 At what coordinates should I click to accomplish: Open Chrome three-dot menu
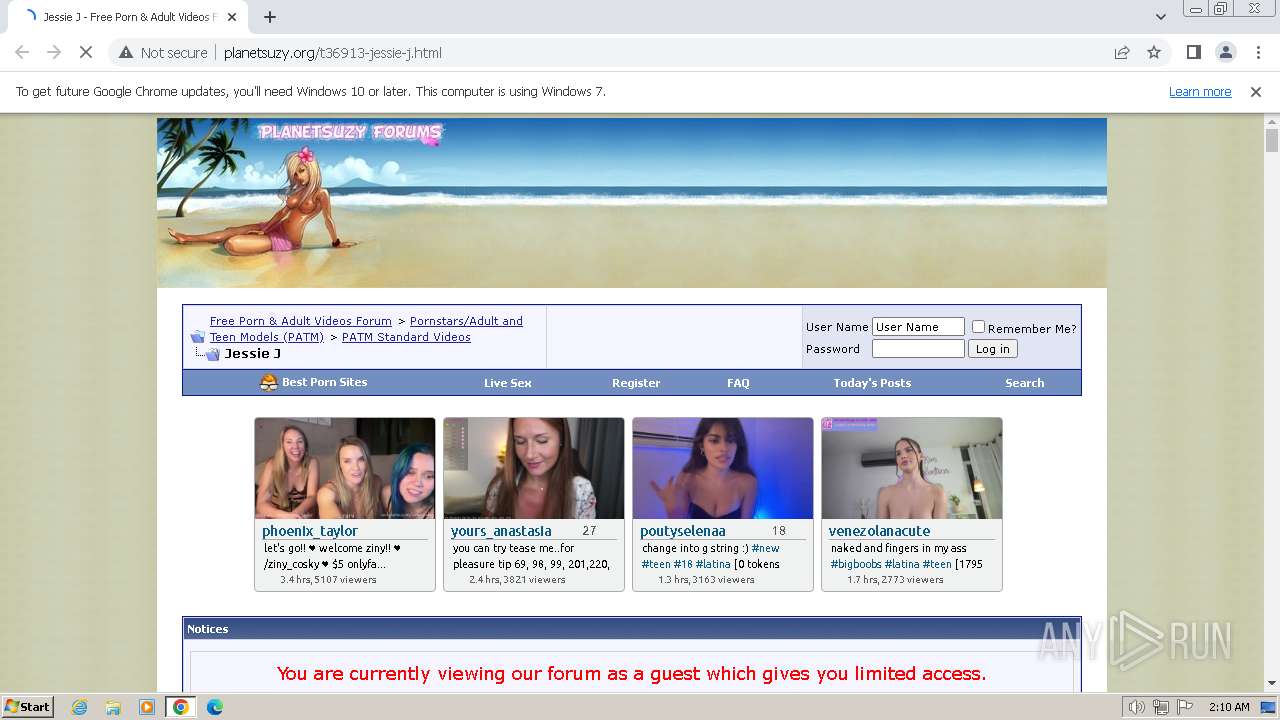[x=1256, y=53]
